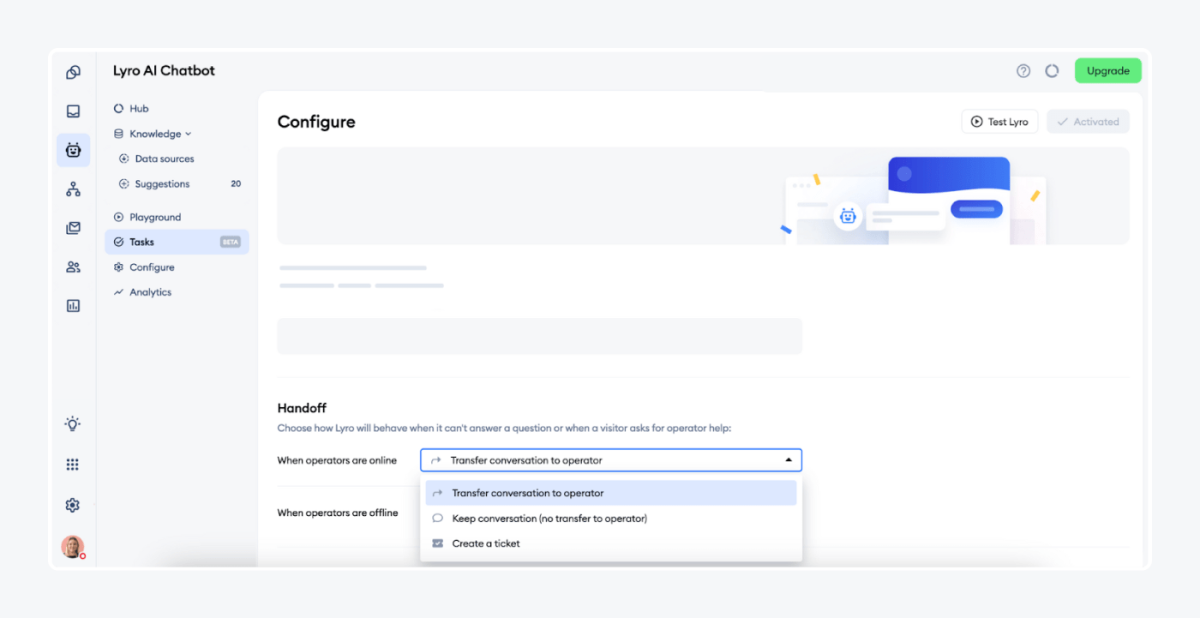Viewport: 1200px width, 618px height.
Task: Switch to the Playground section
Action: [154, 216]
